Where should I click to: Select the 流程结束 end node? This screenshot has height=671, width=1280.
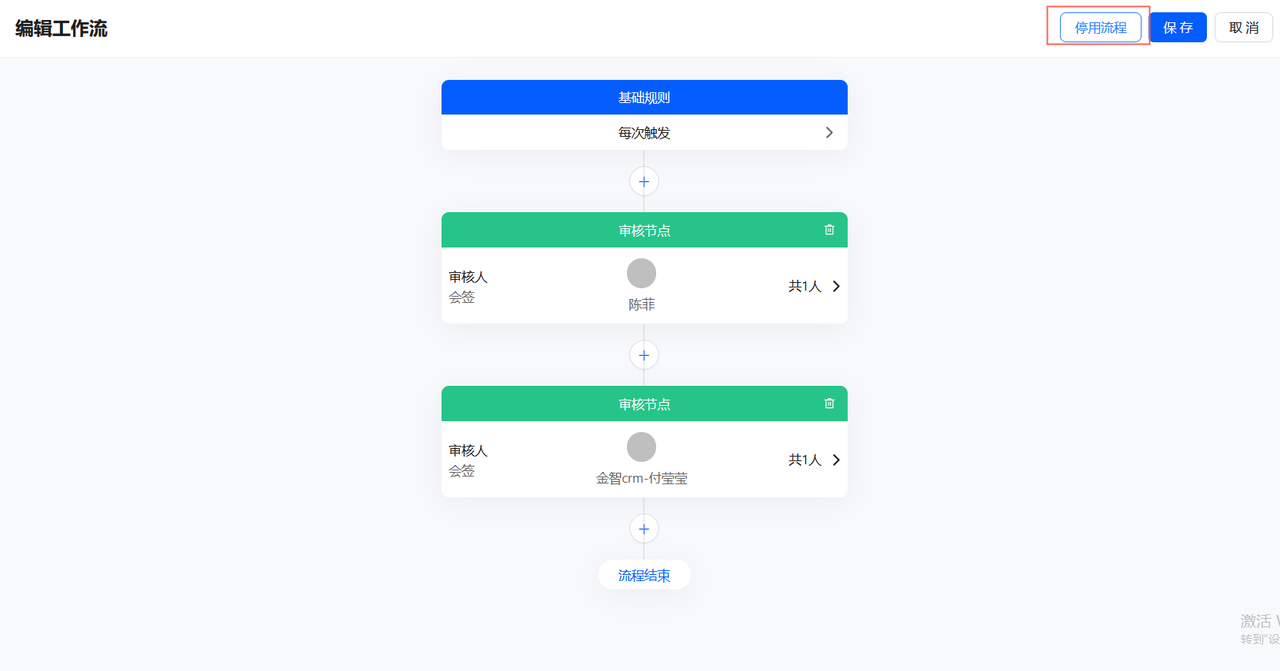[x=644, y=575]
